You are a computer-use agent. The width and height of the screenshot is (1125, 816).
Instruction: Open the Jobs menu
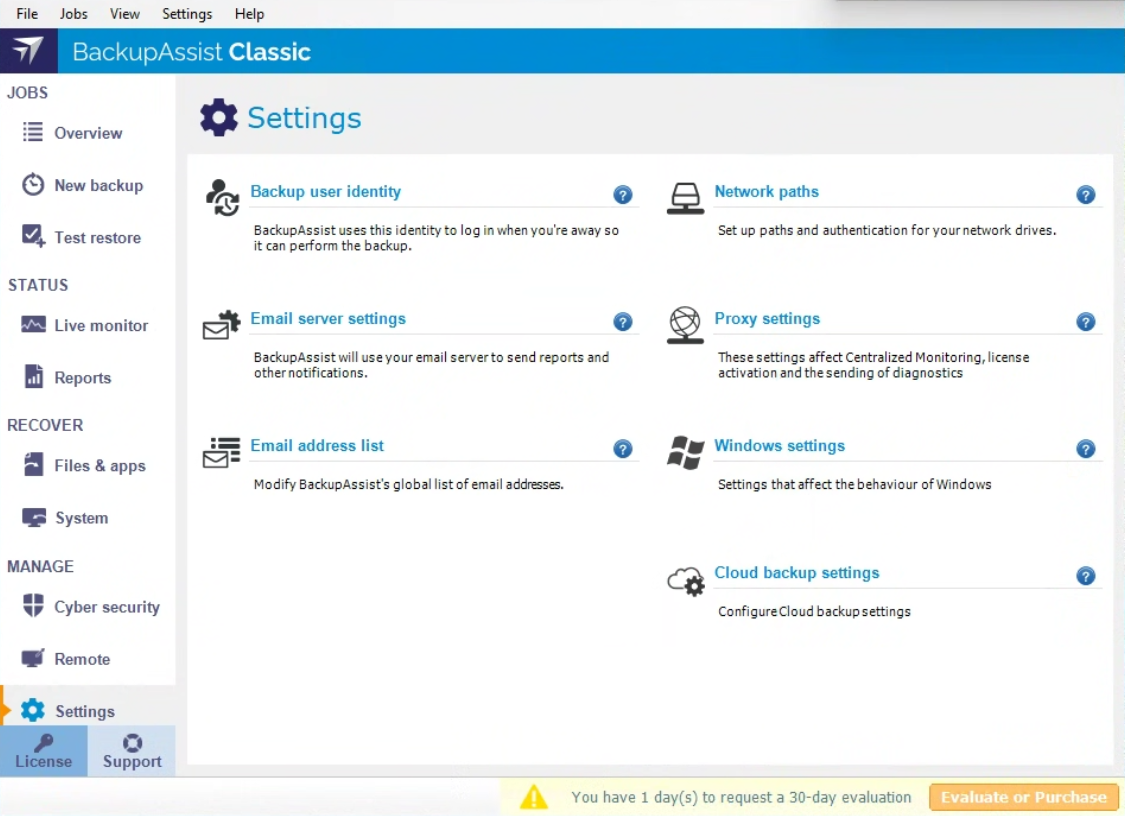point(73,14)
